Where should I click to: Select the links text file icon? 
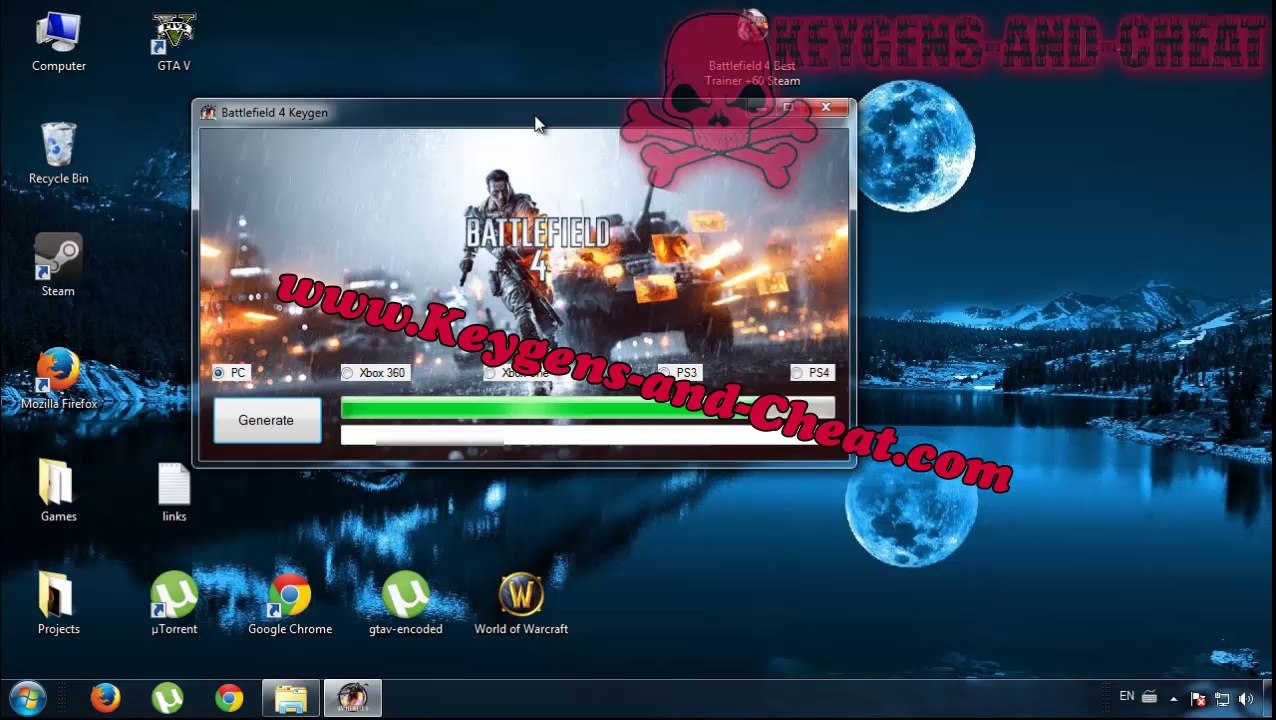coord(174,491)
